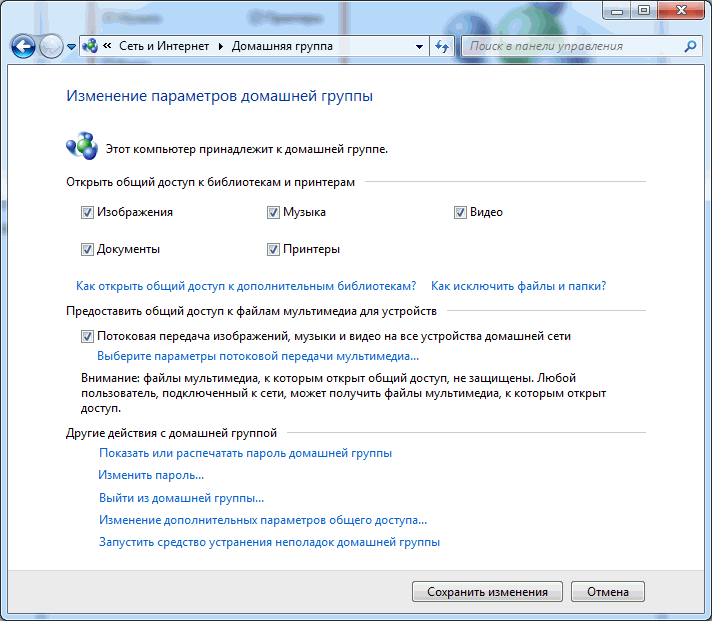Click the Refresh button
The image size is (712, 621).
point(442,46)
